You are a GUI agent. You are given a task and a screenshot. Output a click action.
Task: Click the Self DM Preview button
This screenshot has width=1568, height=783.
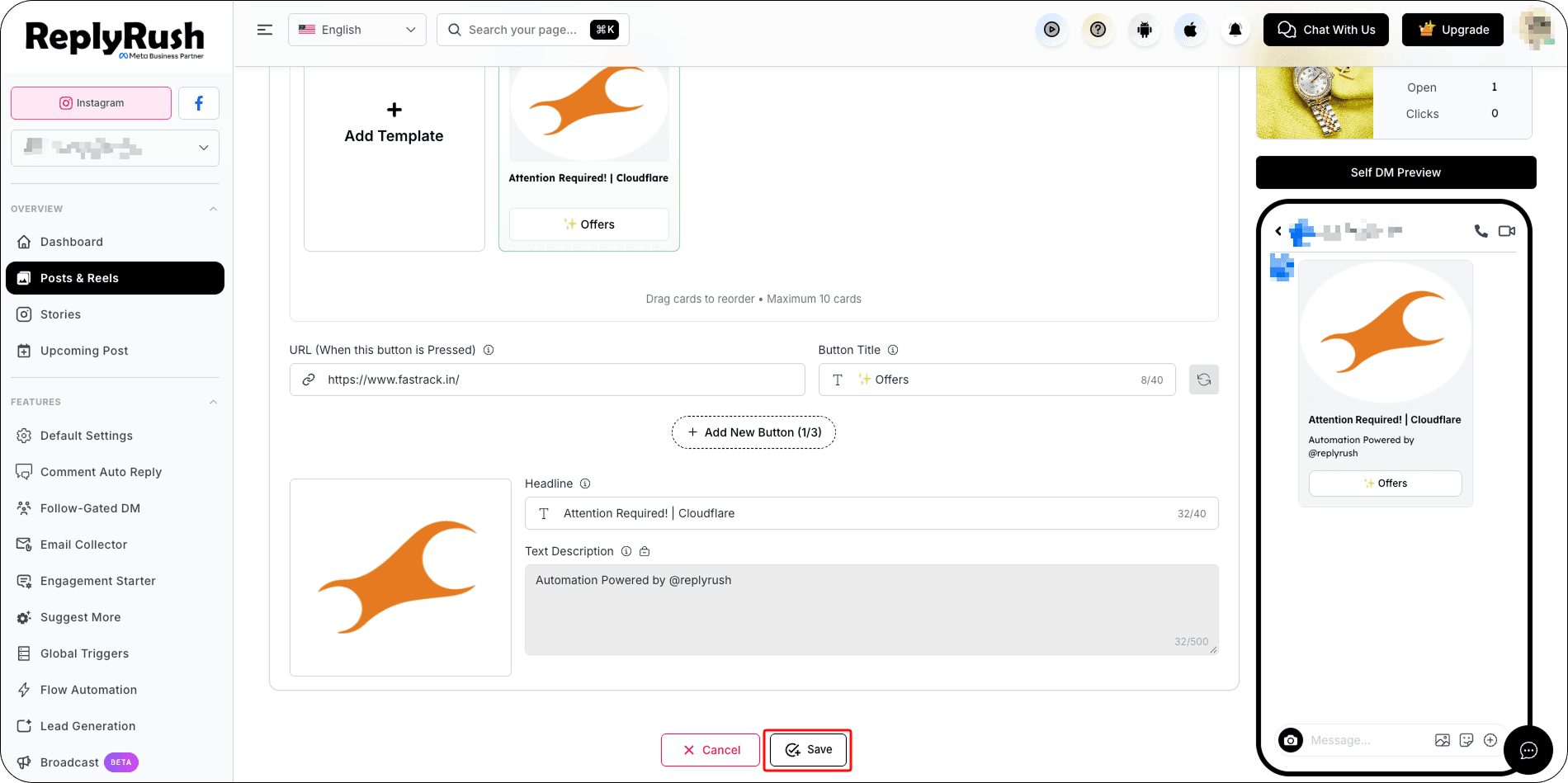1396,172
